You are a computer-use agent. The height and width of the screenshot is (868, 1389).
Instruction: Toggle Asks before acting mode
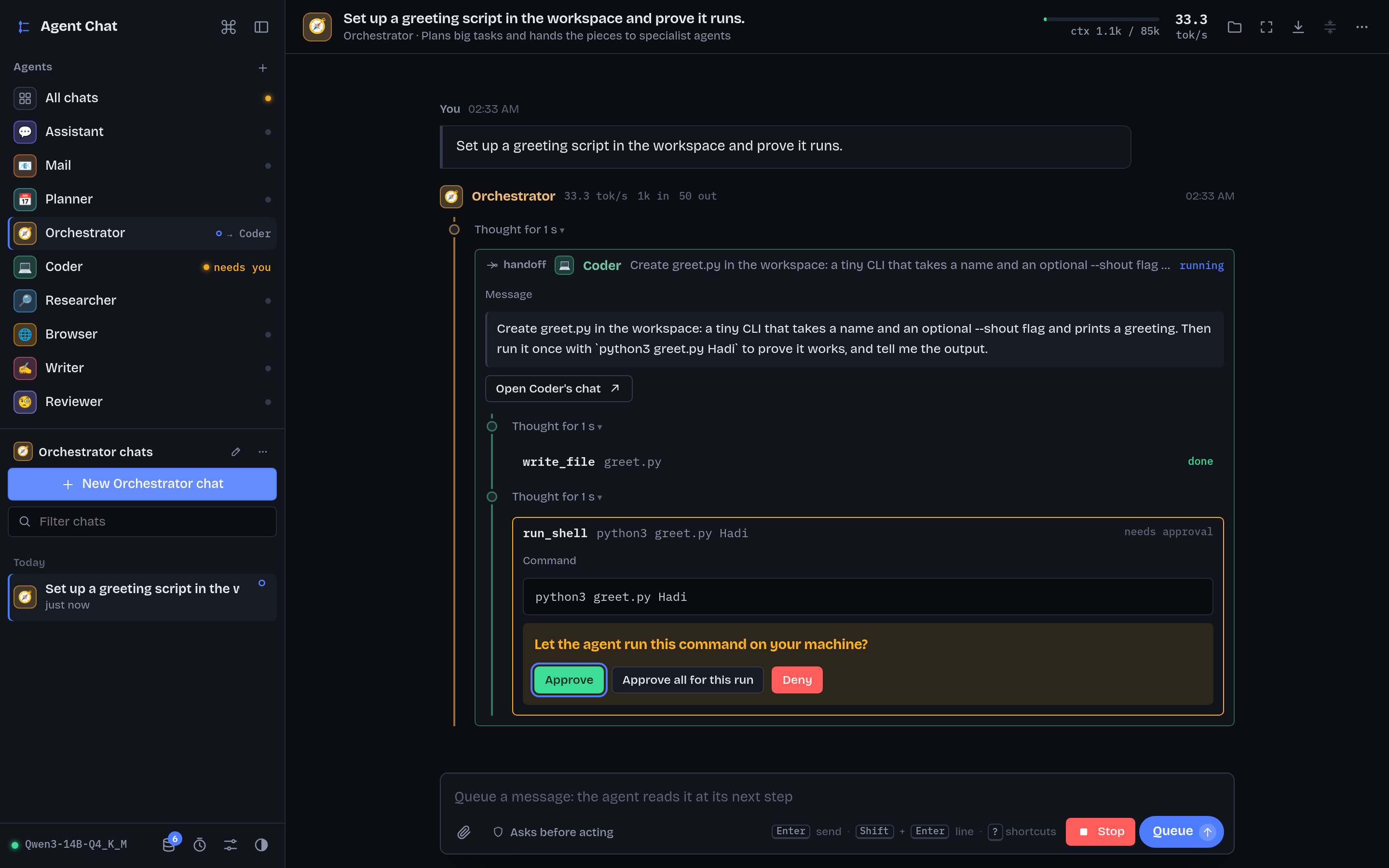(x=553, y=832)
